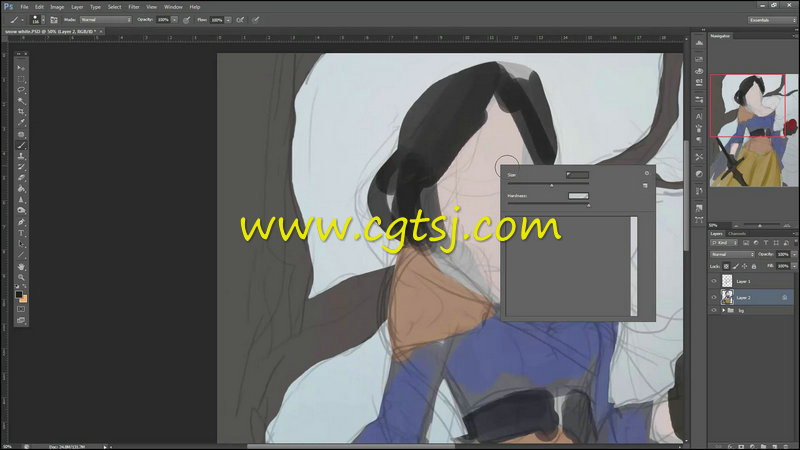Select the History Brush tool
800x450 pixels.
pyautogui.click(x=21, y=167)
